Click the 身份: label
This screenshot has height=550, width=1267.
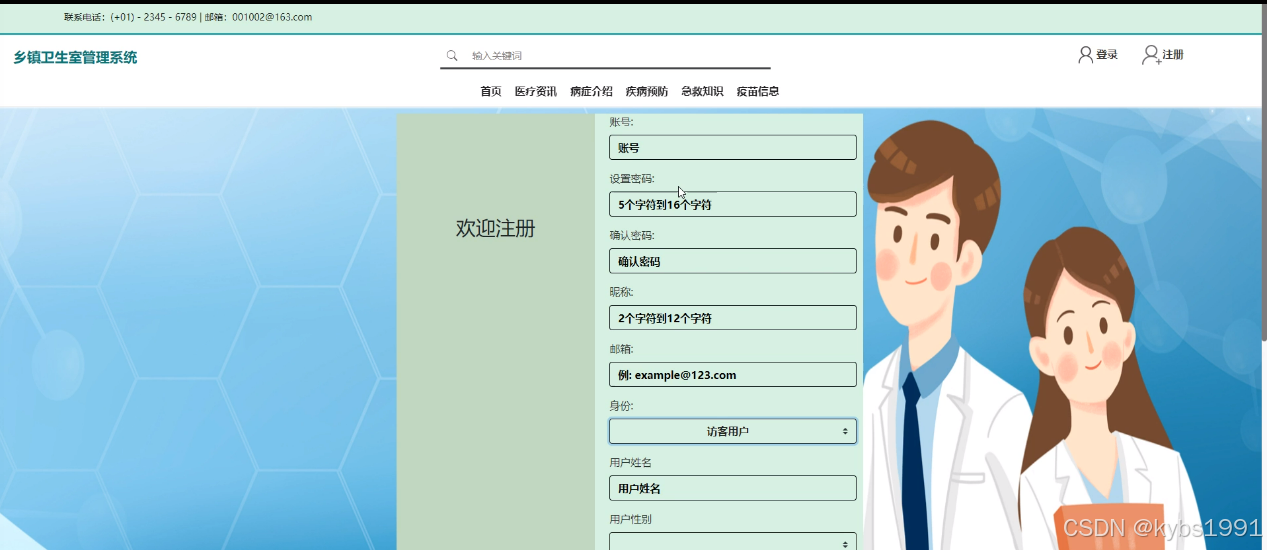(x=621, y=406)
